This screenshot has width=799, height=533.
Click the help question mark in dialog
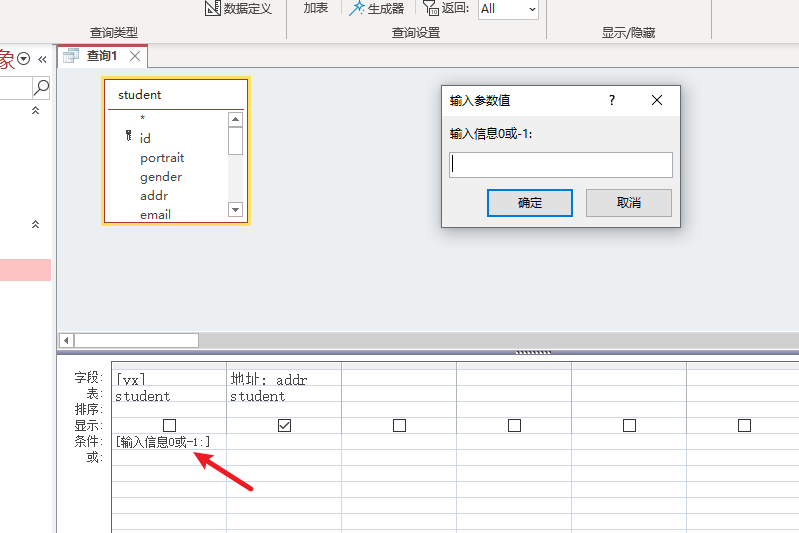pyautogui.click(x=612, y=100)
